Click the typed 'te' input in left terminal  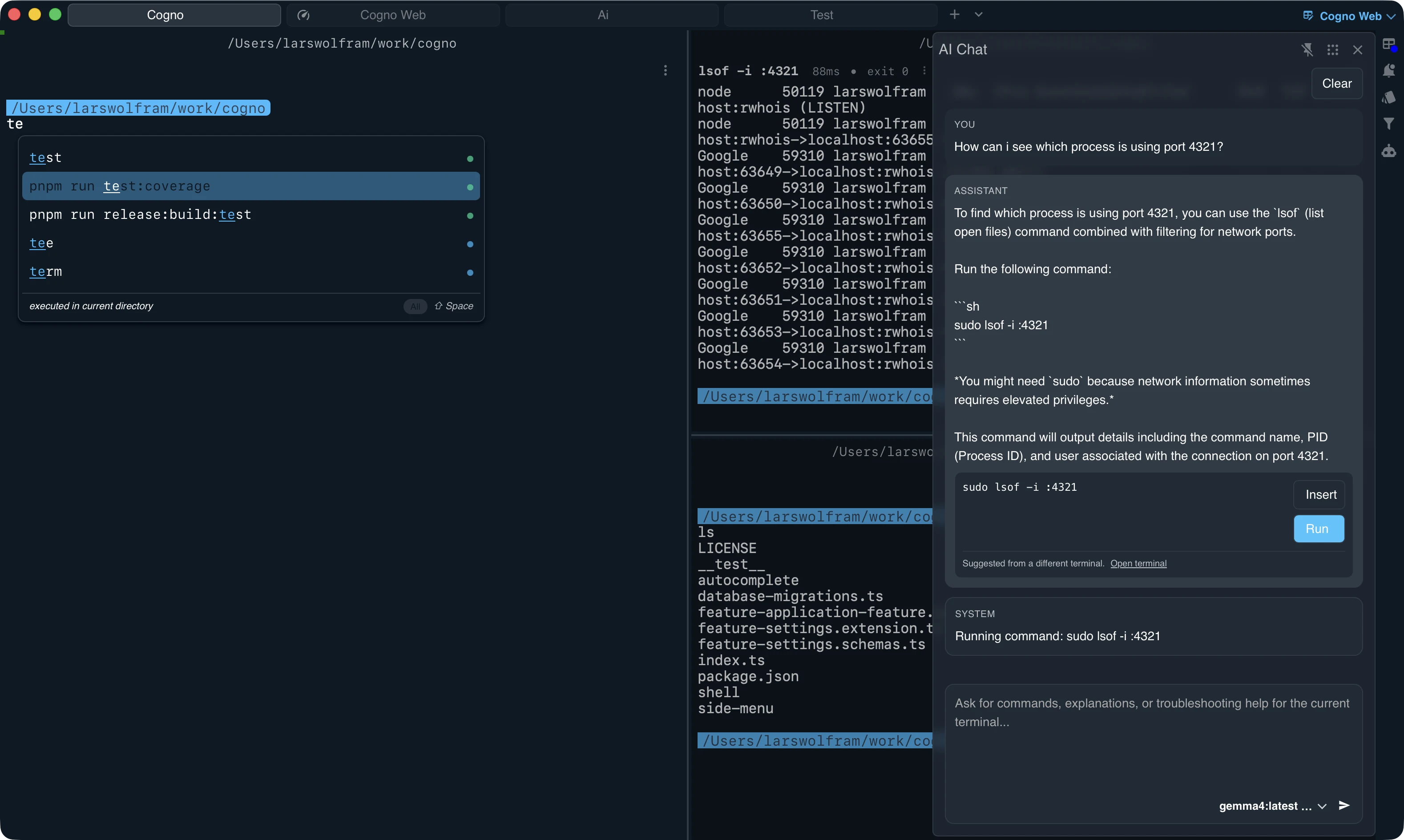15,124
